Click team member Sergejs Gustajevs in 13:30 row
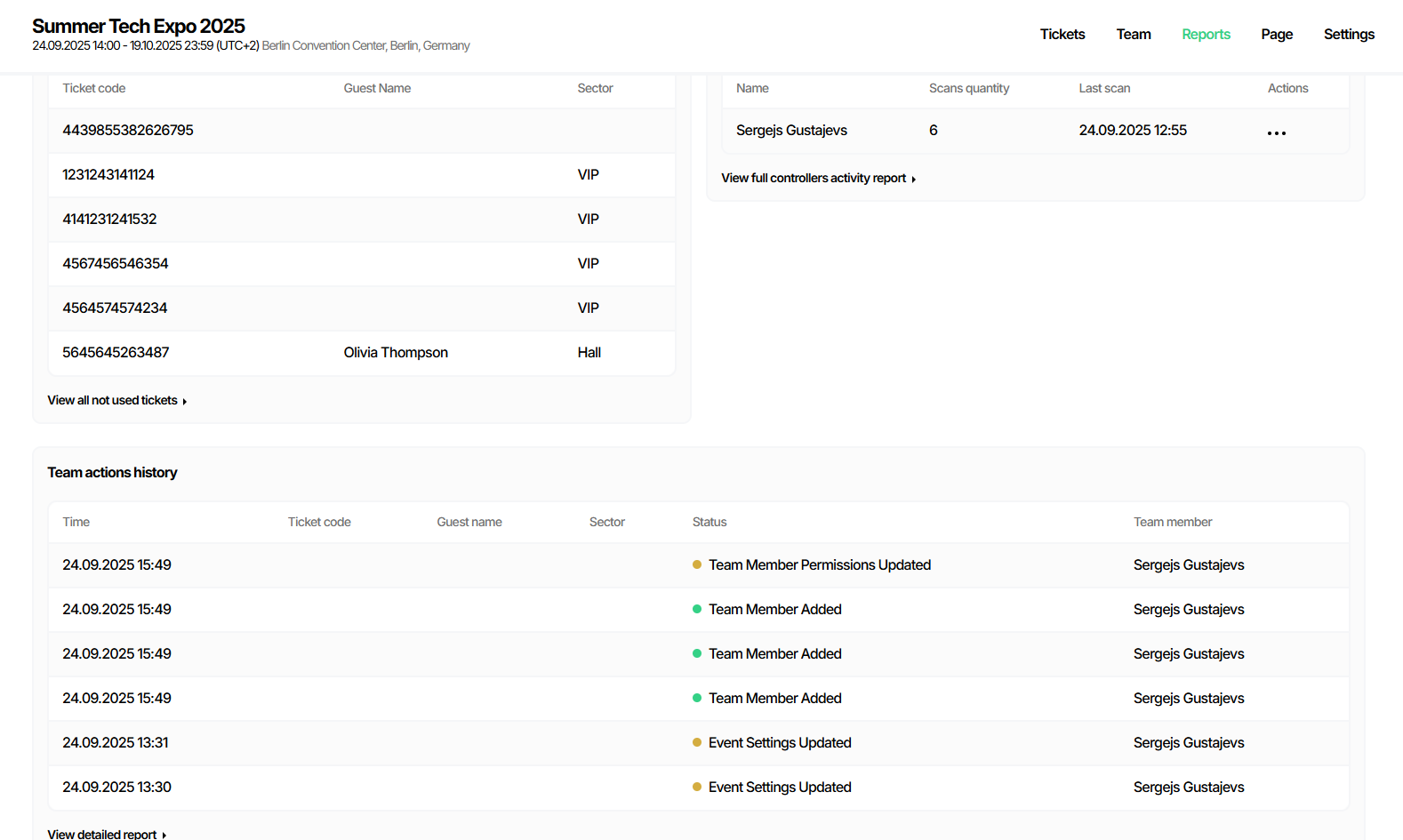The width and height of the screenshot is (1403, 840). click(1189, 787)
